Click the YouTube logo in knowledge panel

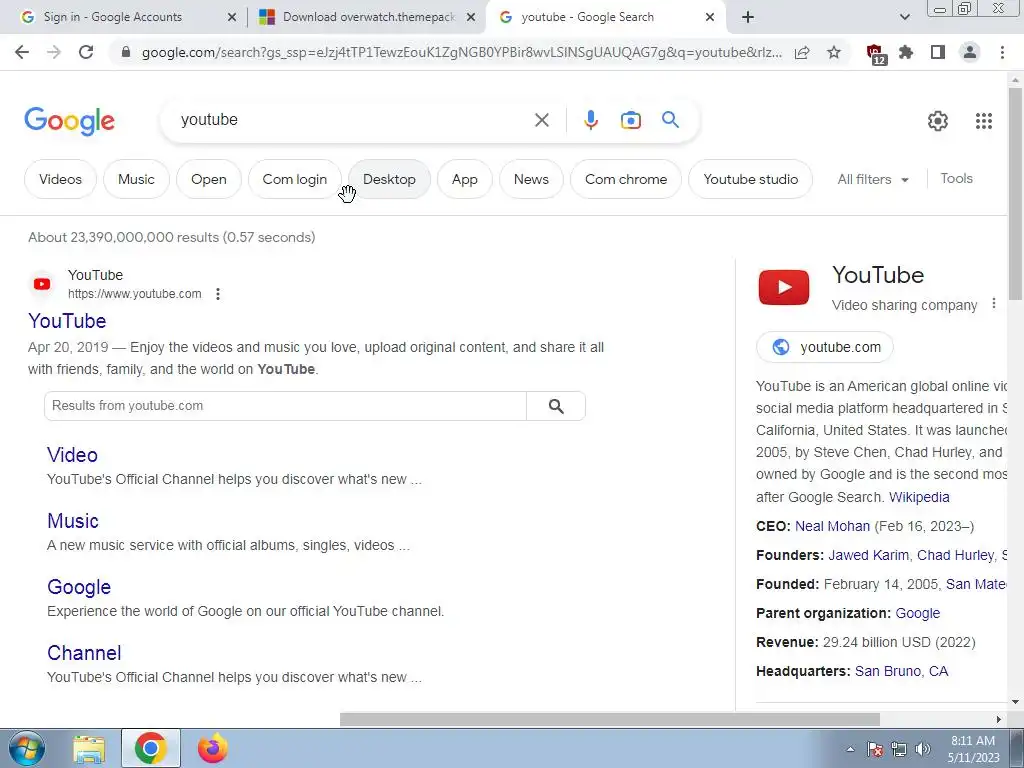[784, 287]
